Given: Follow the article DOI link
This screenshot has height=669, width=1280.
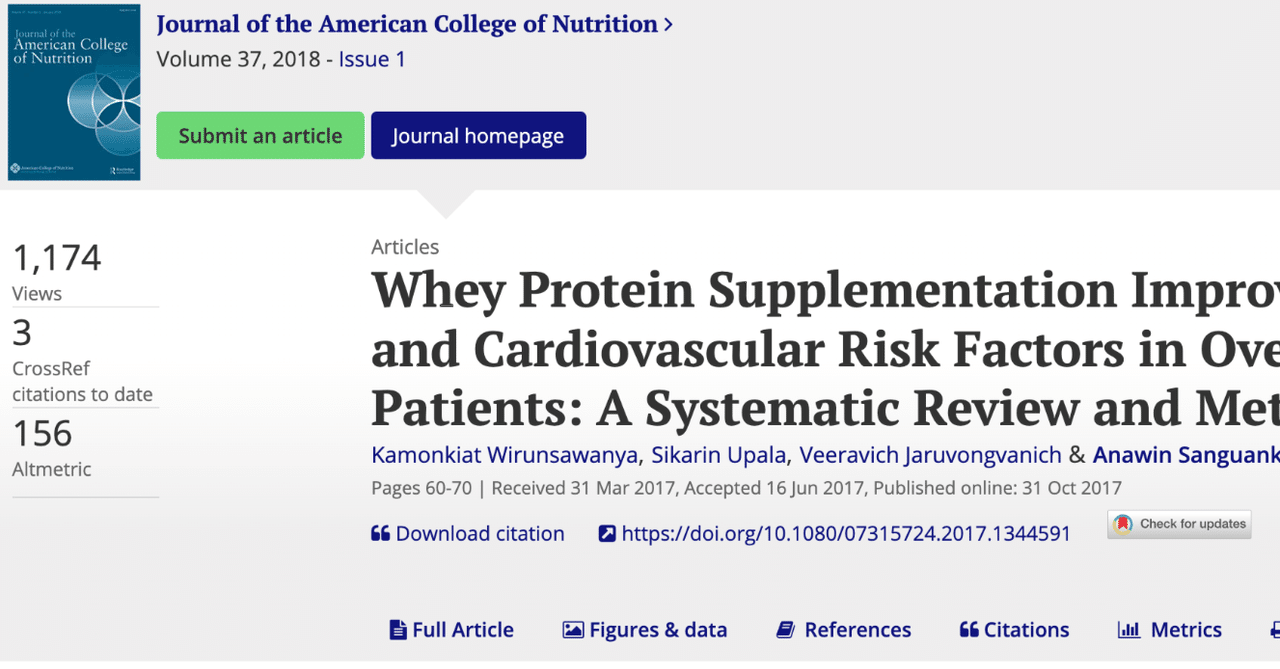Looking at the screenshot, I should tap(846, 533).
